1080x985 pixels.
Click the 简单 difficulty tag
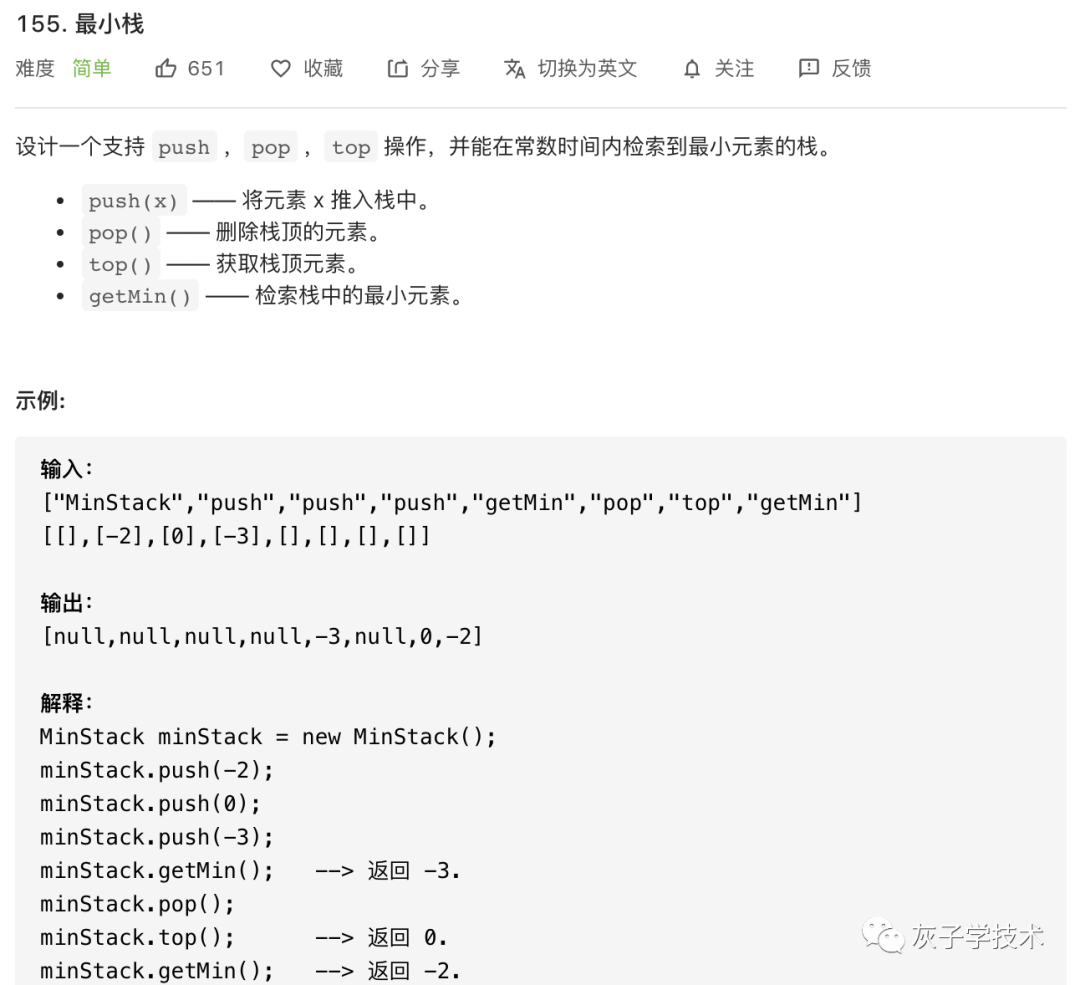92,69
